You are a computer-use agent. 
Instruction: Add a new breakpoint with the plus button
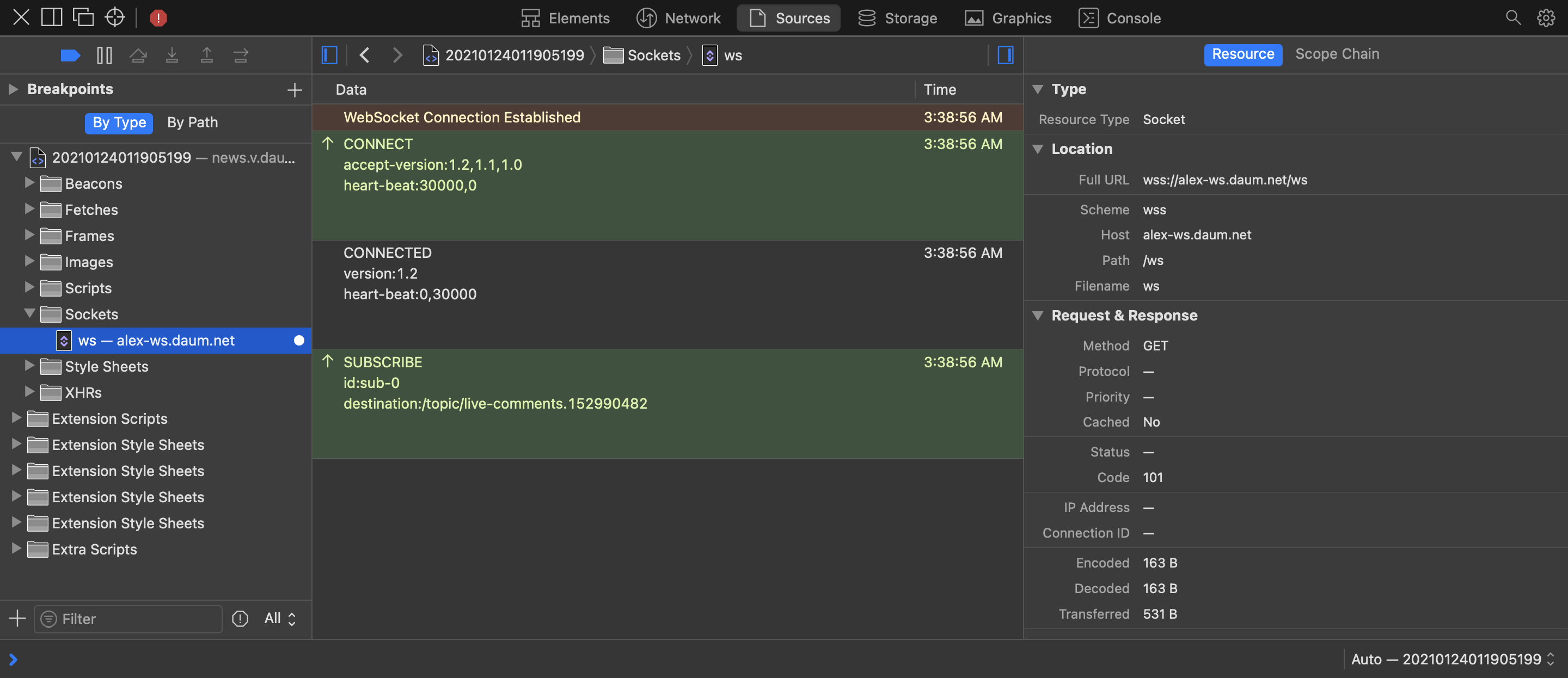(x=294, y=89)
